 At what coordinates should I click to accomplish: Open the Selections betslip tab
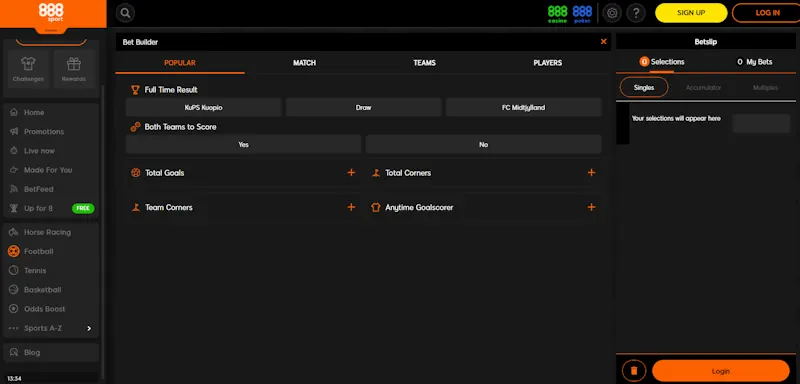pos(662,62)
